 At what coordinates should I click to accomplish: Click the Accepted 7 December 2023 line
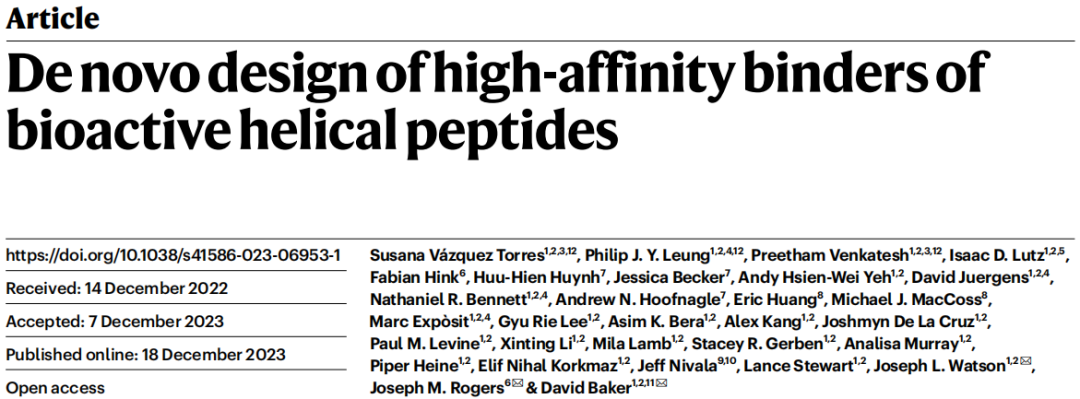[115, 322]
